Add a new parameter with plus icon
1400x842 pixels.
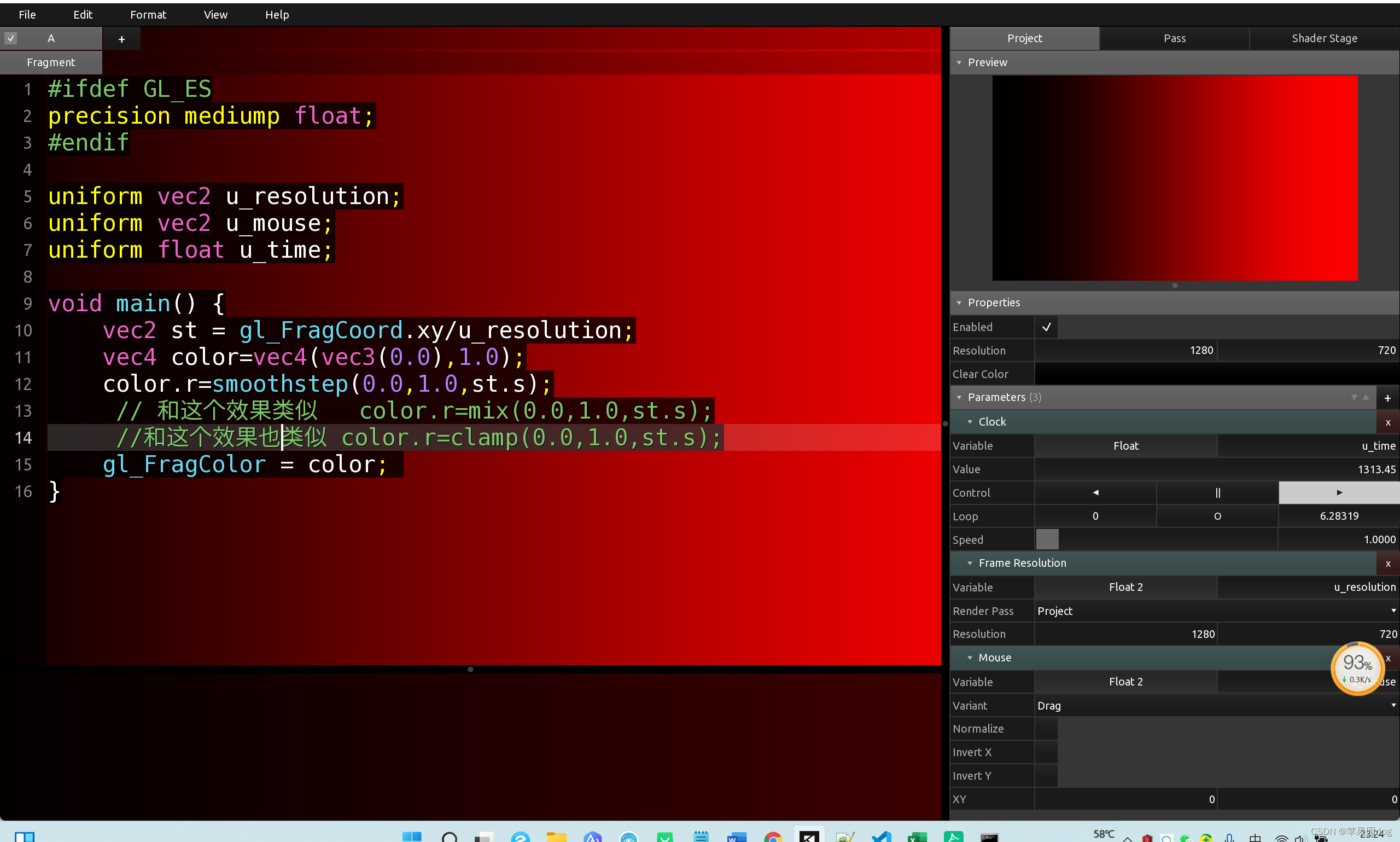1387,398
